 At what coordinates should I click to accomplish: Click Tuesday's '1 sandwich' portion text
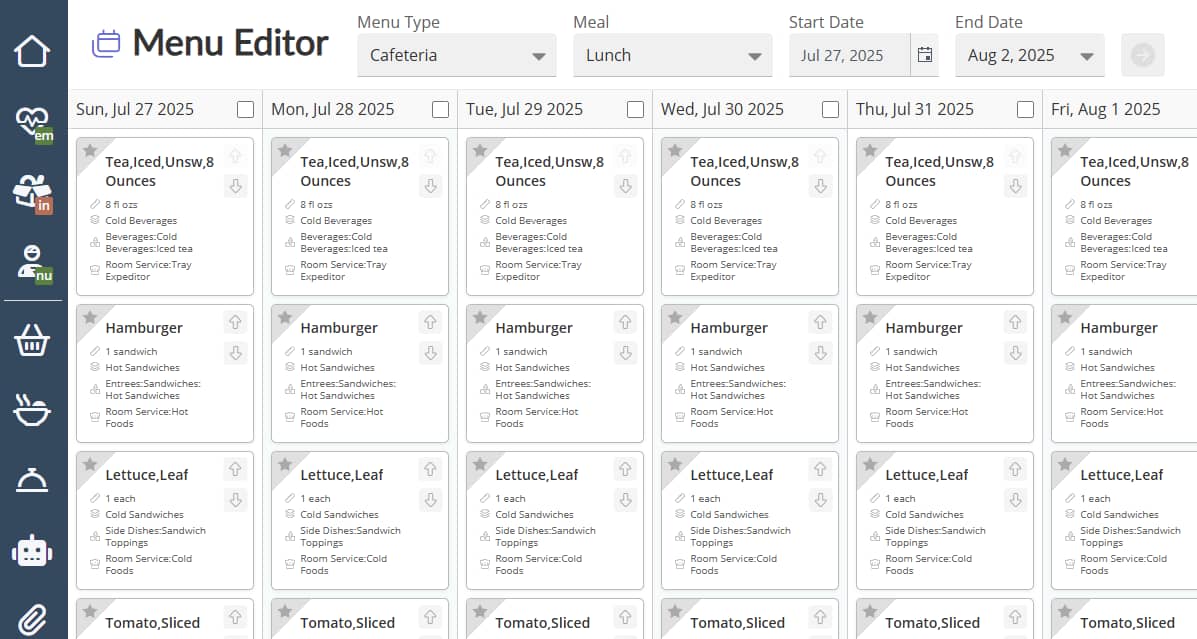pos(521,352)
